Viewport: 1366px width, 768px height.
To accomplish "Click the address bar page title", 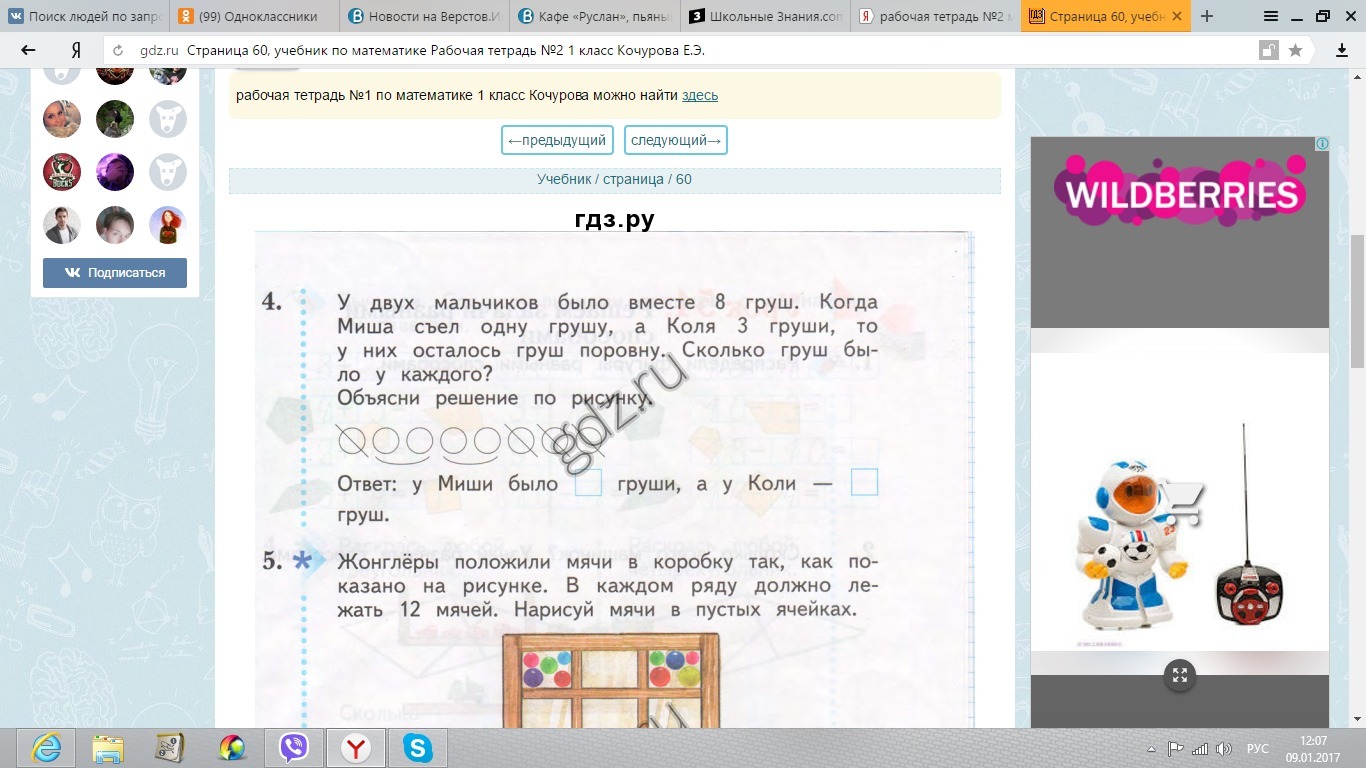I will pos(452,51).
